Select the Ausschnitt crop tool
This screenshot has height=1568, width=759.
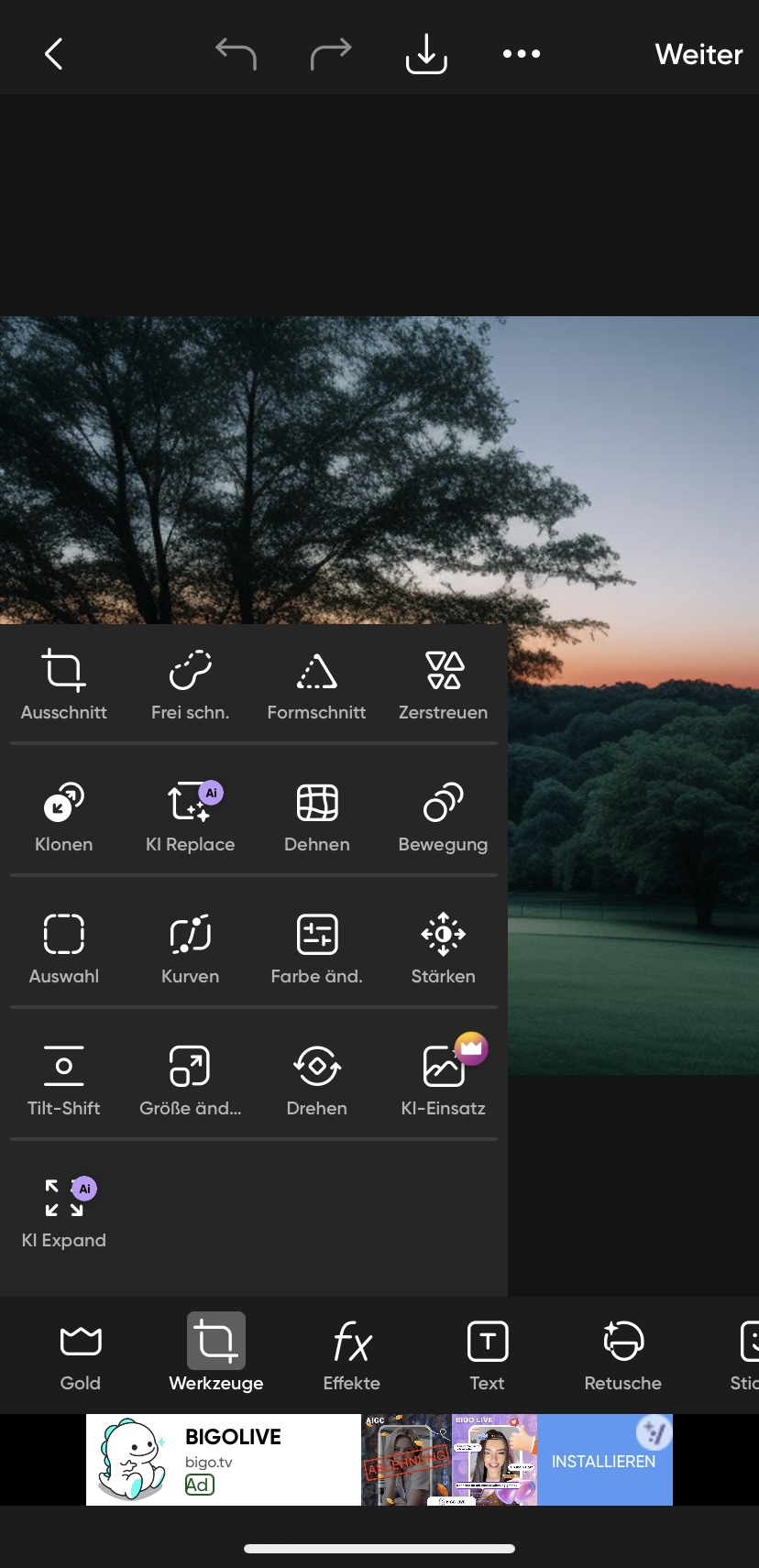point(63,684)
